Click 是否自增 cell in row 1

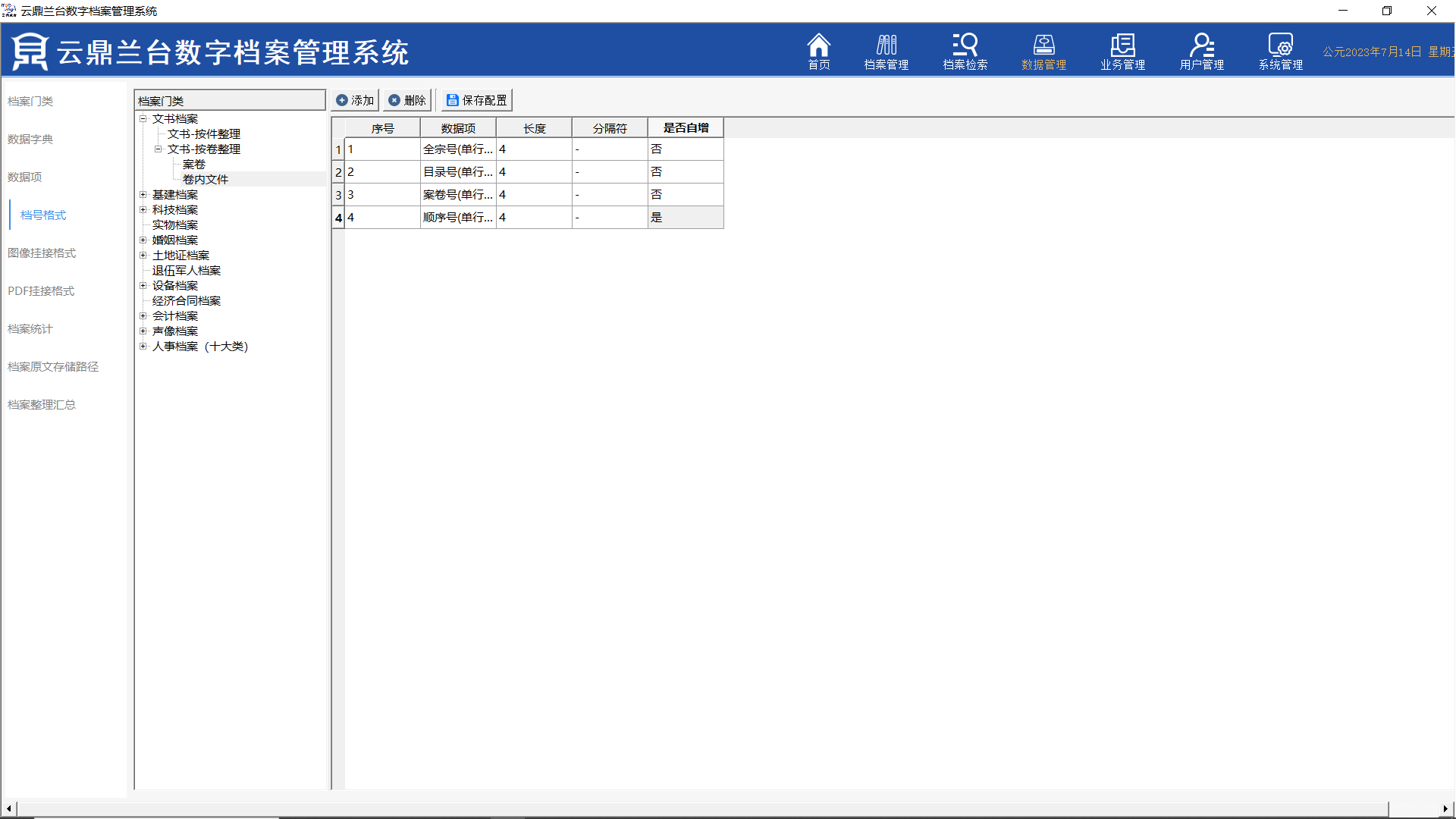tap(685, 149)
